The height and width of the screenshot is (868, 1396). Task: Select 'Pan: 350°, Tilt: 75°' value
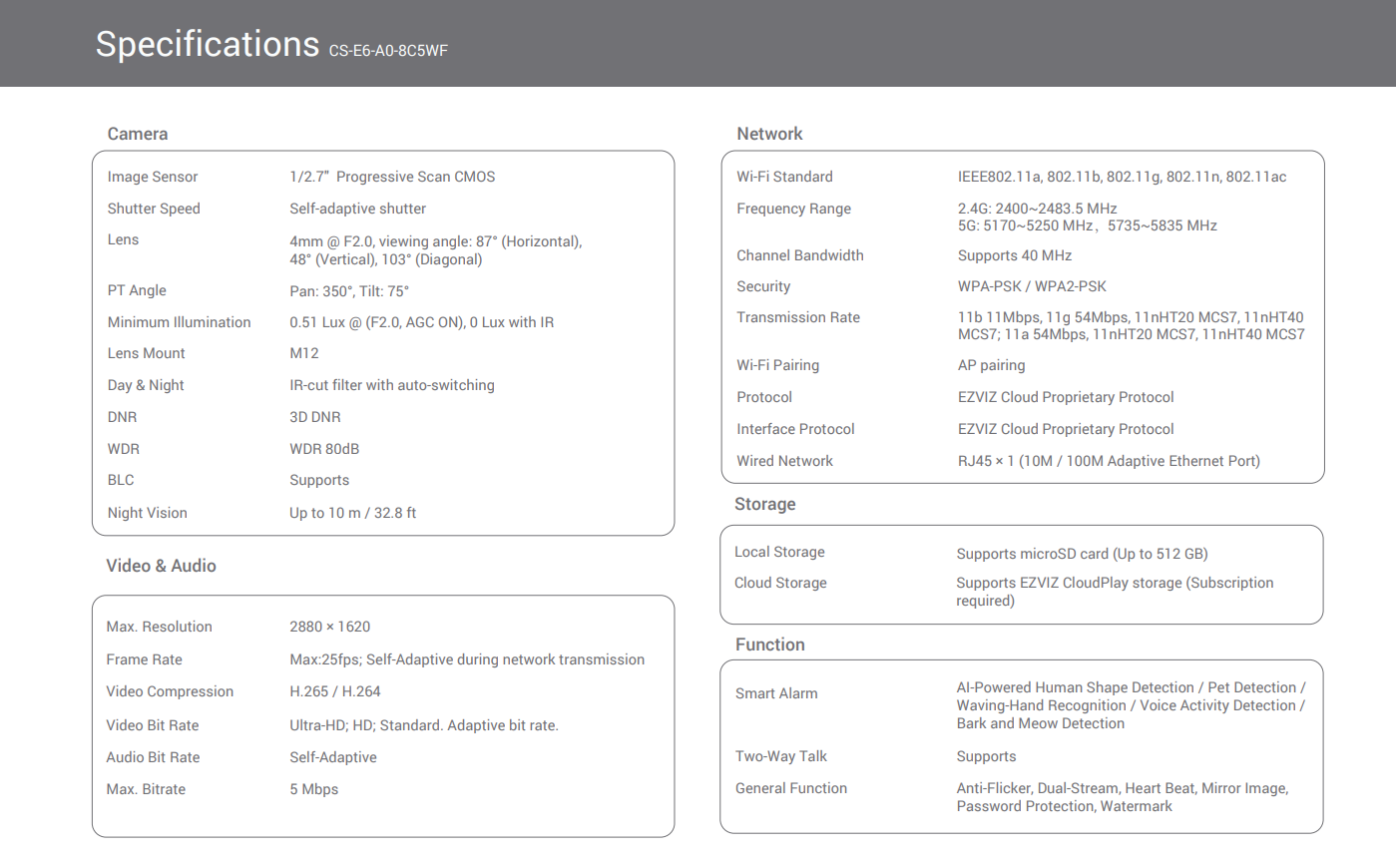coord(349,291)
